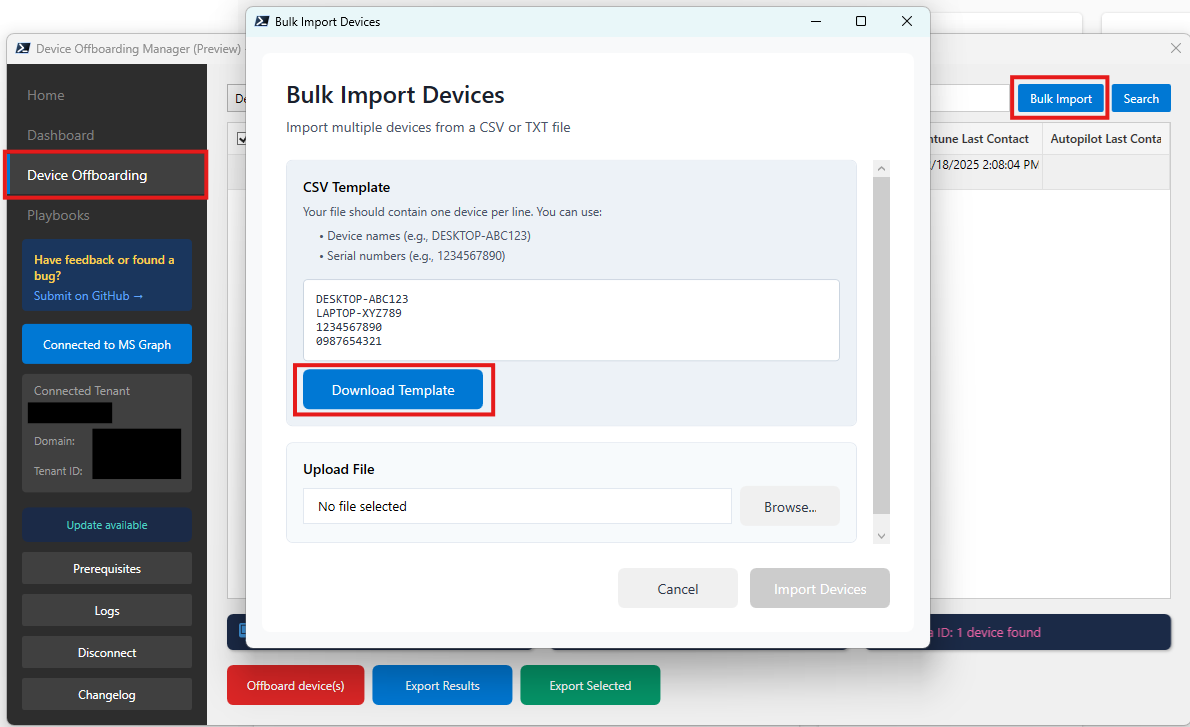
Task: Click the Update available button
Action: tap(106, 525)
